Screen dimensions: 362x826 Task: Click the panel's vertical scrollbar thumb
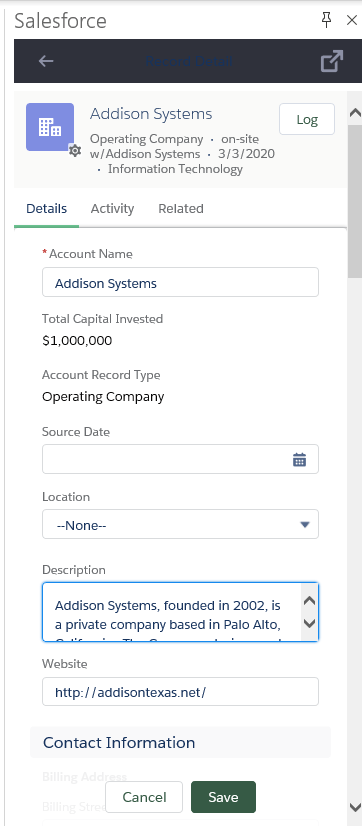point(355,200)
